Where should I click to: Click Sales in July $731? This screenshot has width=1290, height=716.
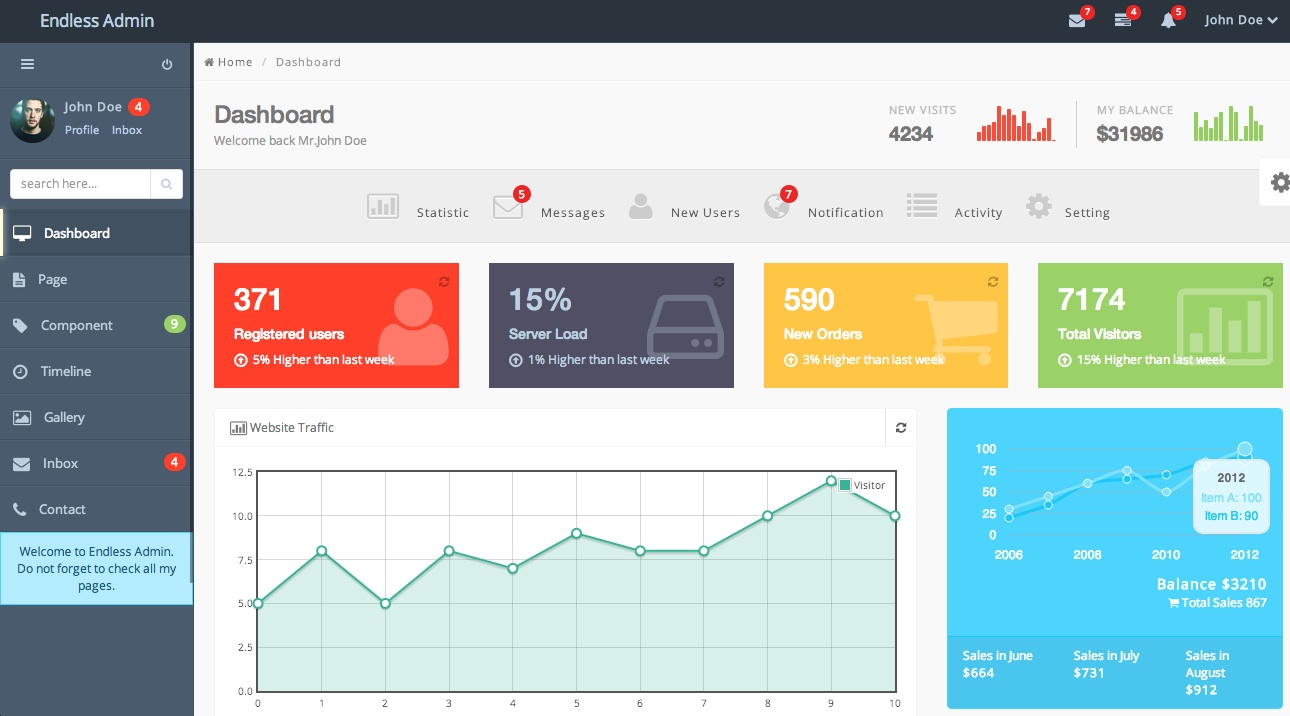(1107, 664)
